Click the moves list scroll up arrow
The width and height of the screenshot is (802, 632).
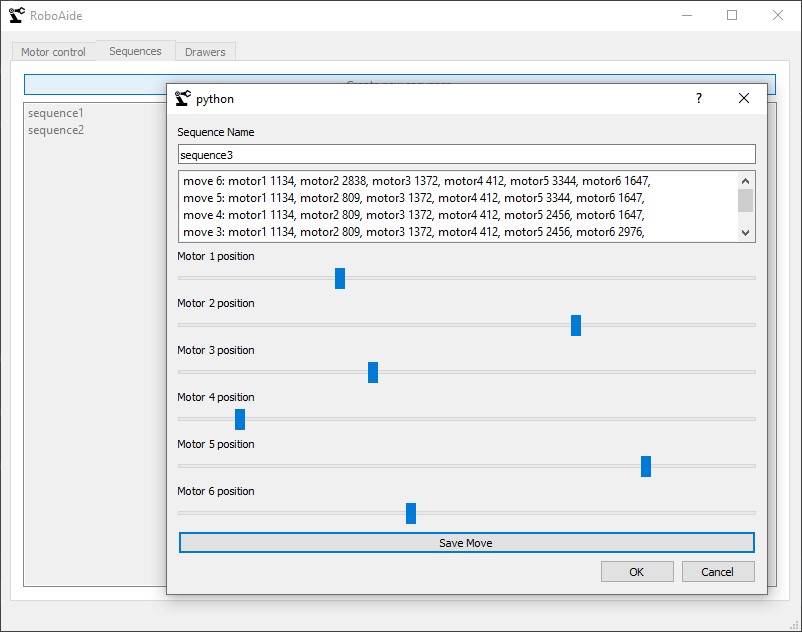(x=745, y=181)
